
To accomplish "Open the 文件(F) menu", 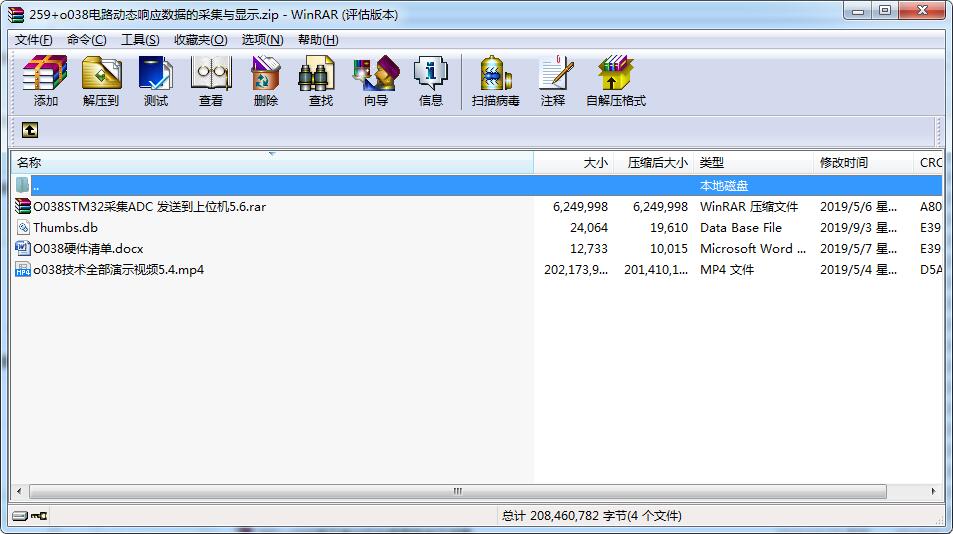I will [x=33, y=39].
